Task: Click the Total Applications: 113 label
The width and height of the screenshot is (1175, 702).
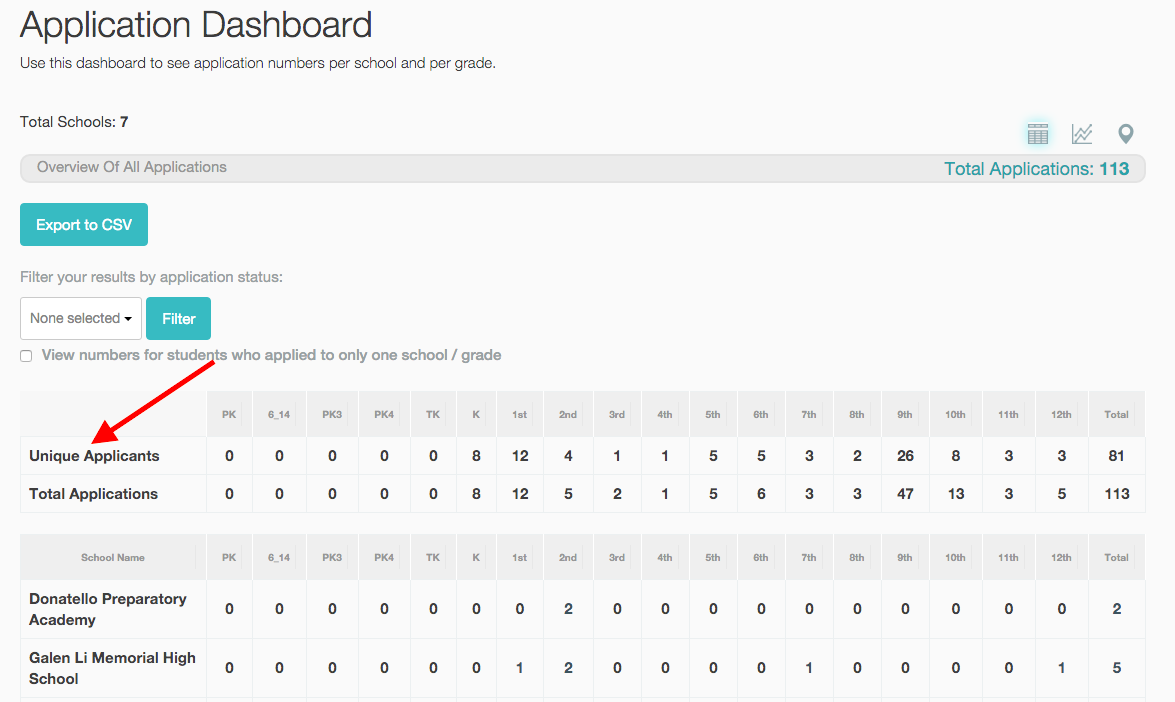Action: (1036, 169)
